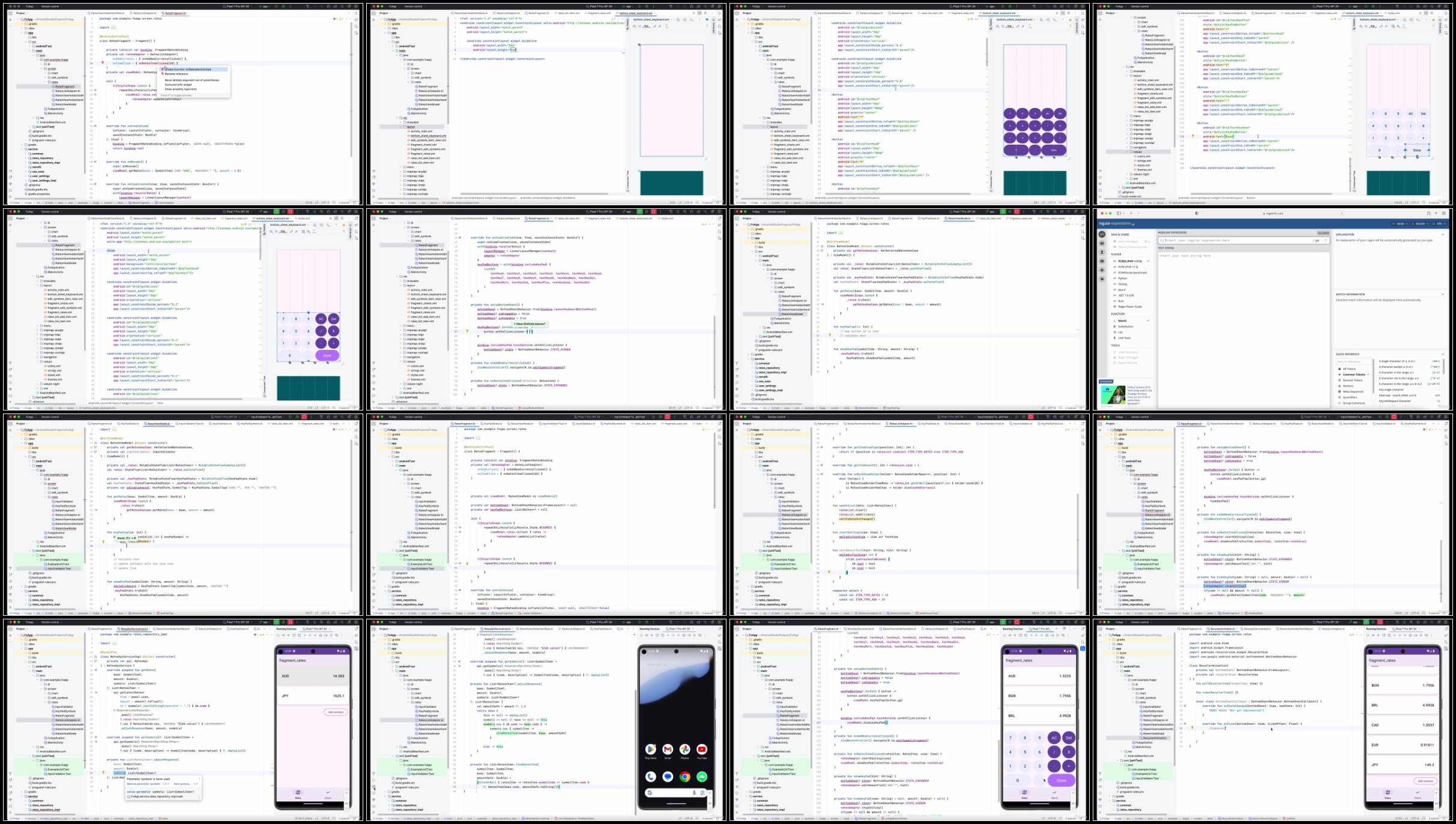Tap Add currency on the emulator listing CAD 1.3537
The image size is (1456, 824).
pyautogui.click(x=1425, y=781)
